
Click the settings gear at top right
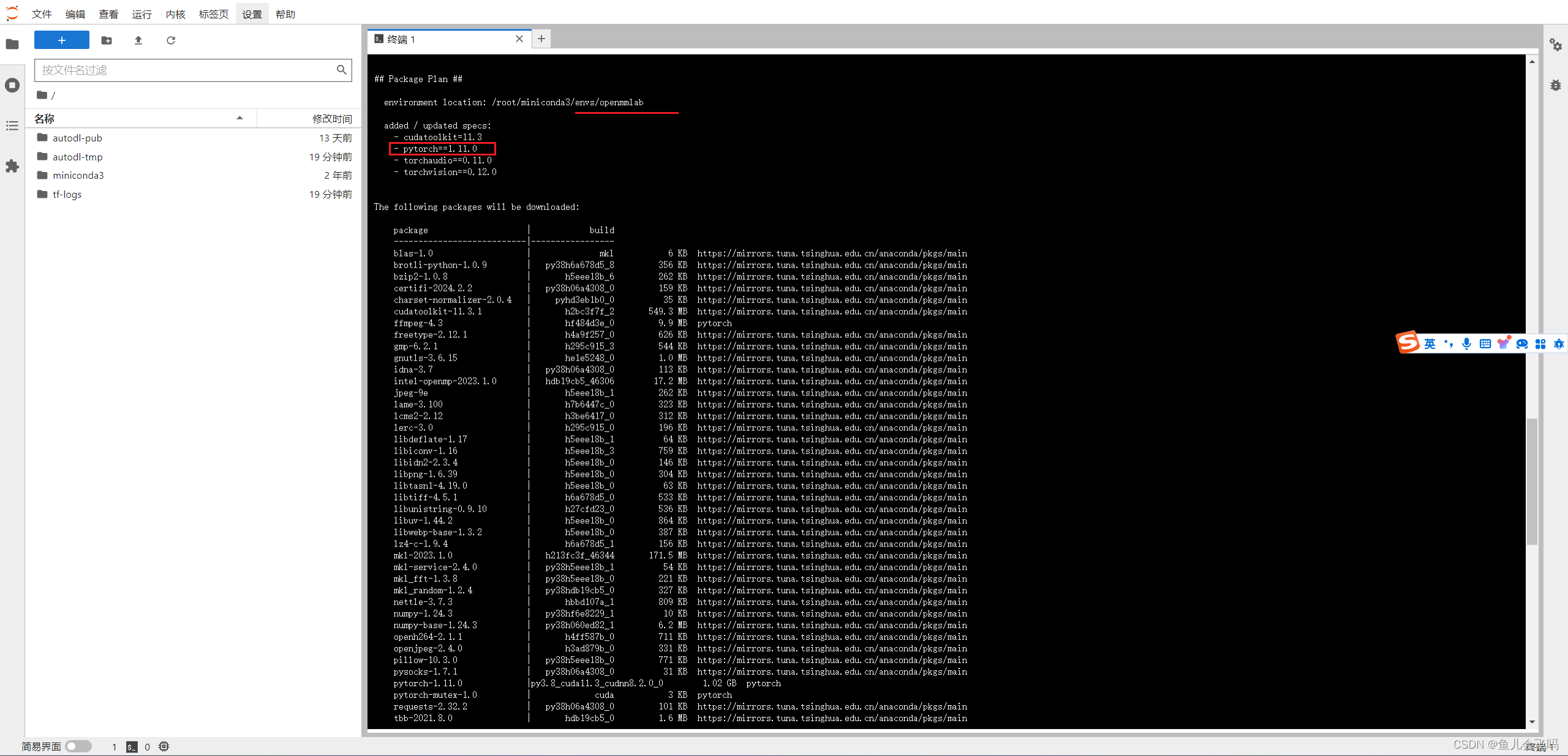pos(1556,44)
